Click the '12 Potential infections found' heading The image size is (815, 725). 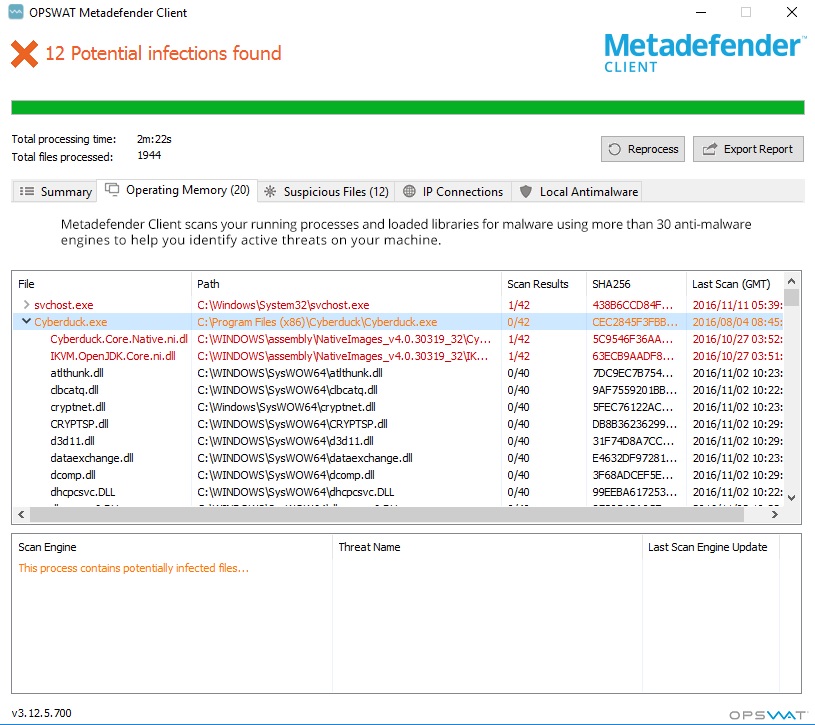coord(163,53)
